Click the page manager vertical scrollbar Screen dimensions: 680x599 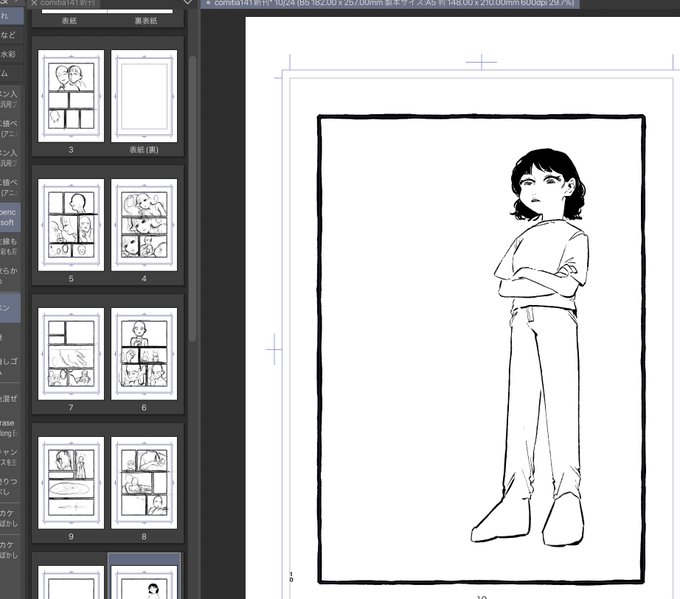click(x=192, y=199)
